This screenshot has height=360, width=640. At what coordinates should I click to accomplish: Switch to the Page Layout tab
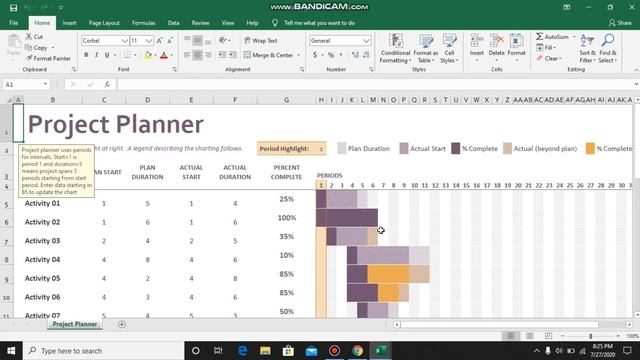coord(104,23)
